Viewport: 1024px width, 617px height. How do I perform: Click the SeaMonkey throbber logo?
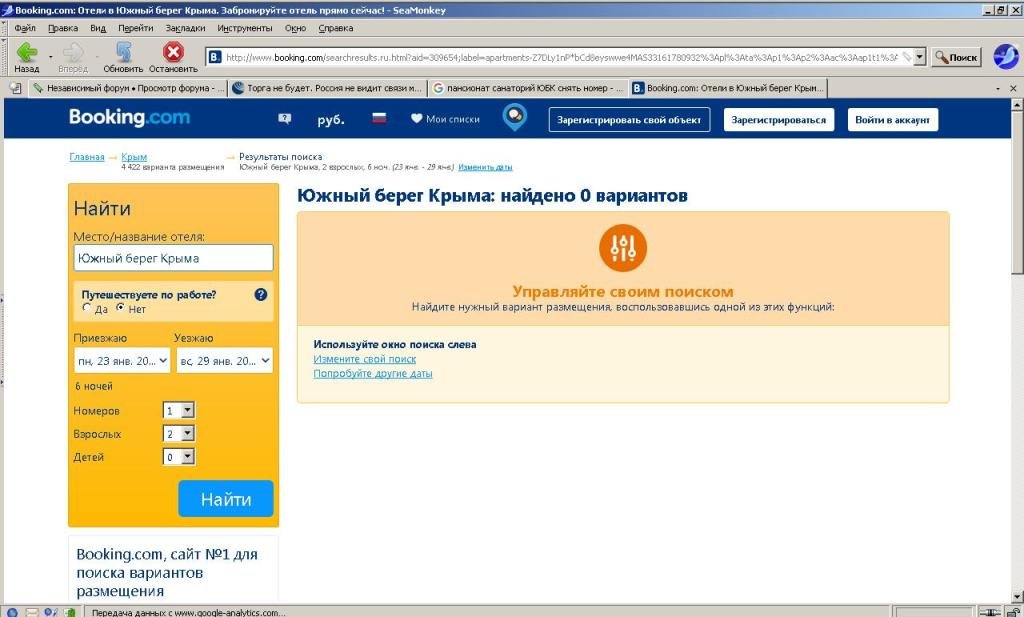point(1006,56)
